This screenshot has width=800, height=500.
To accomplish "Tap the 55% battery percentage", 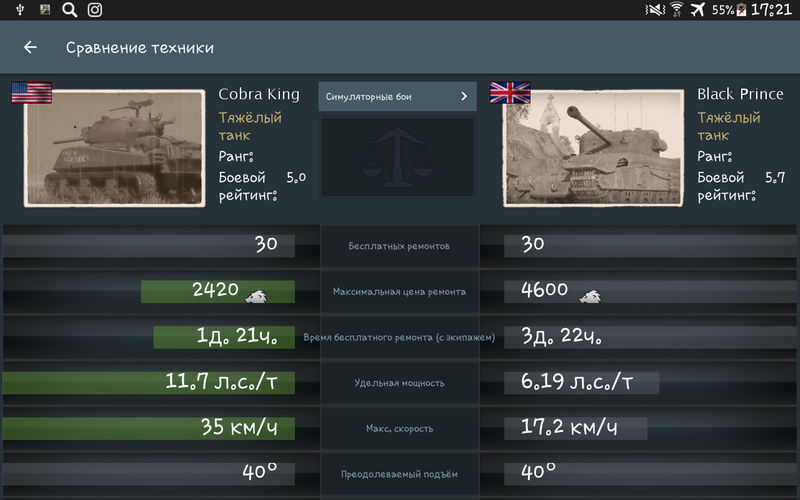I will (723, 10).
